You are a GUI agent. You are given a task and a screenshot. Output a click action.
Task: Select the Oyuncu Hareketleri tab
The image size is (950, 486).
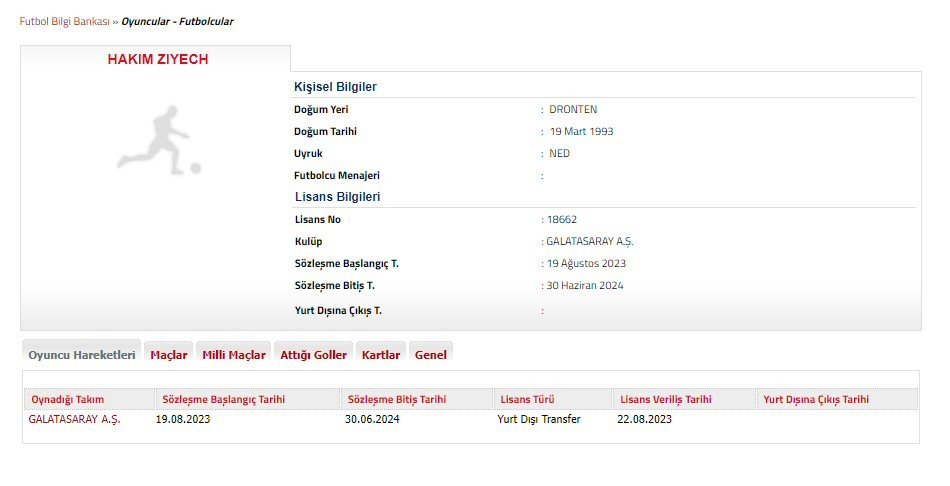pos(81,355)
